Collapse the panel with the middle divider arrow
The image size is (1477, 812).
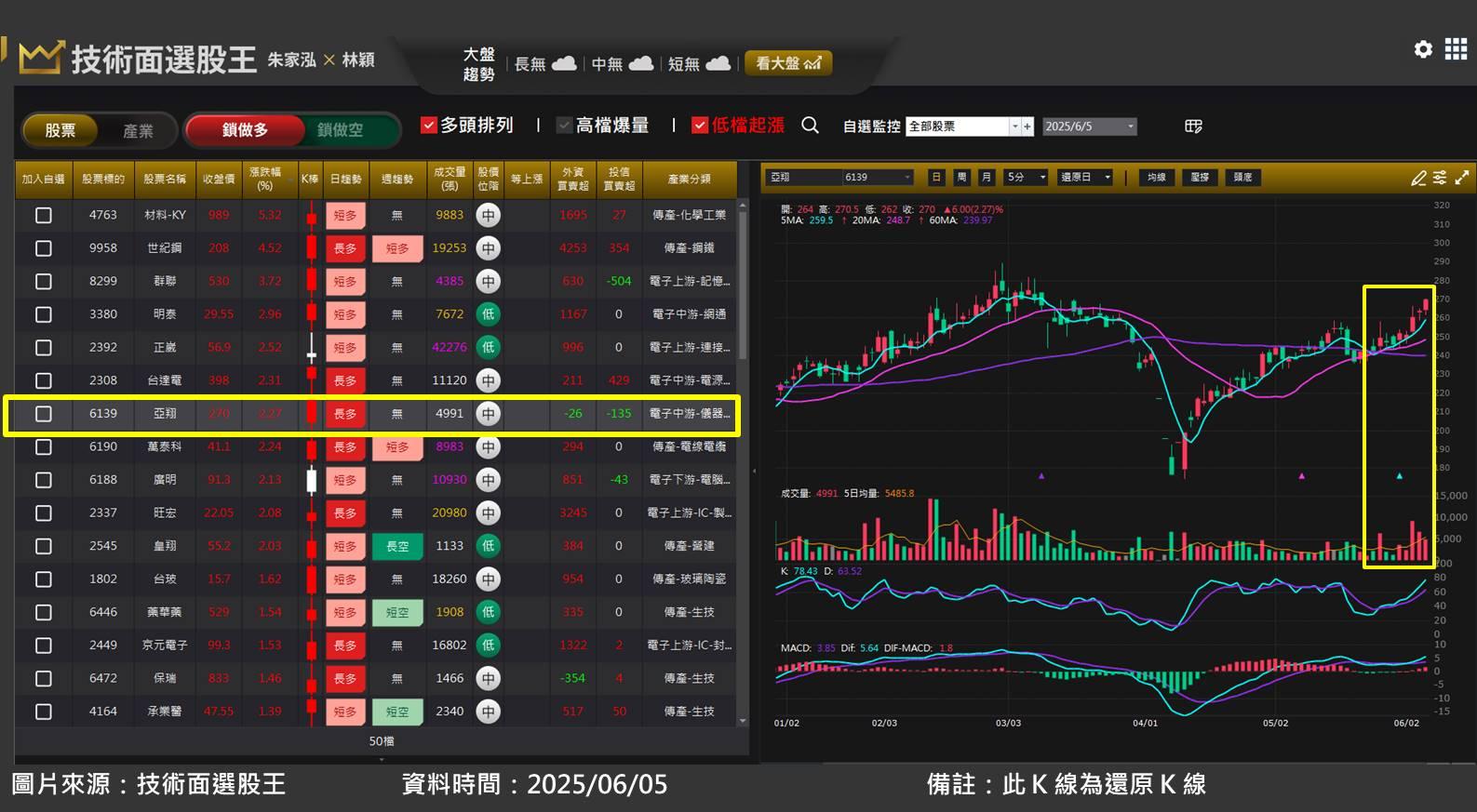click(754, 472)
